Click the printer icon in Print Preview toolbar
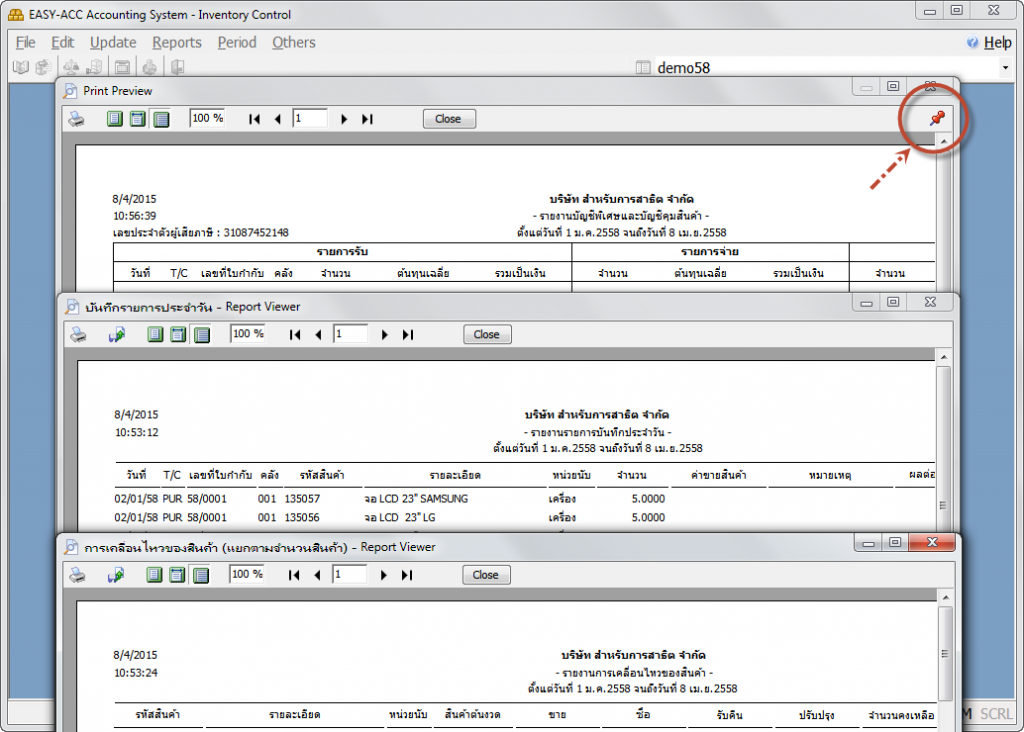This screenshot has width=1024, height=732. click(76, 119)
